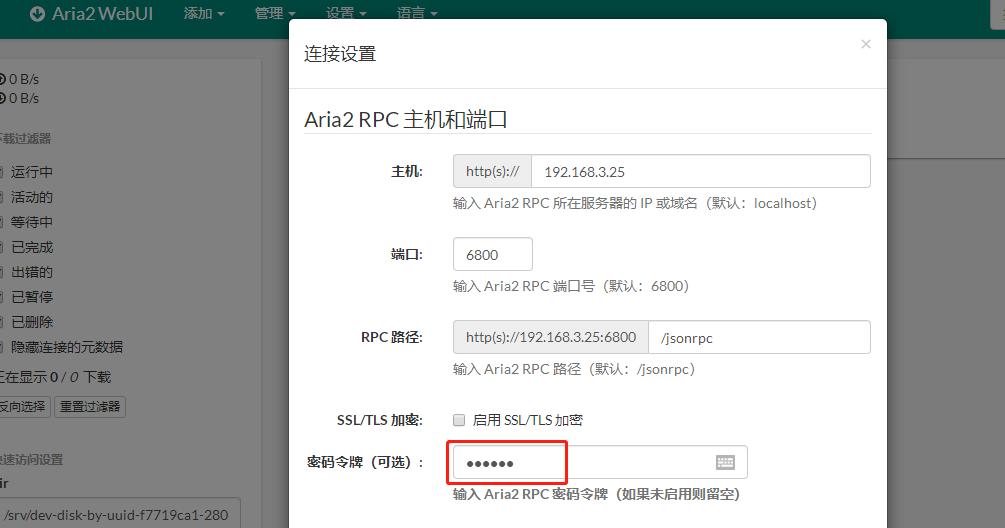The width and height of the screenshot is (1005, 528).
Task: Close the connection settings dialog
Action: click(865, 44)
